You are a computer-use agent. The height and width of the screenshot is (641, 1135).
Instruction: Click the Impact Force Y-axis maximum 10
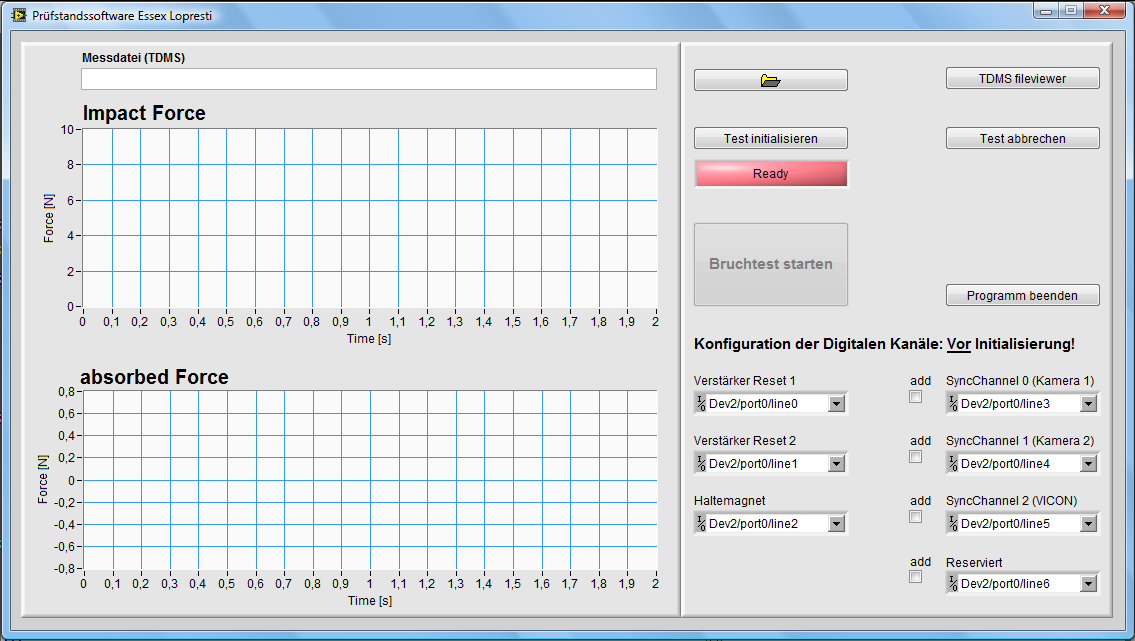pos(67,130)
